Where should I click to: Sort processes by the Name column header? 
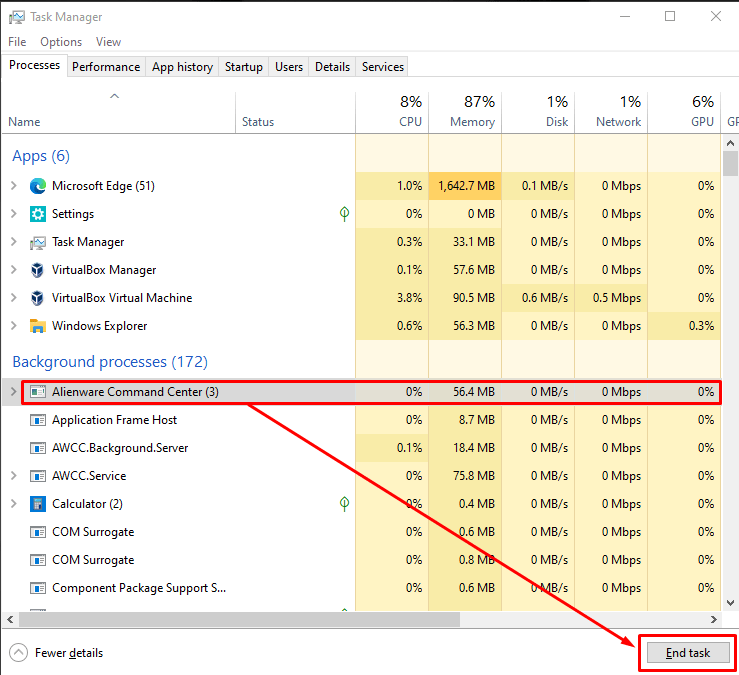point(118,113)
